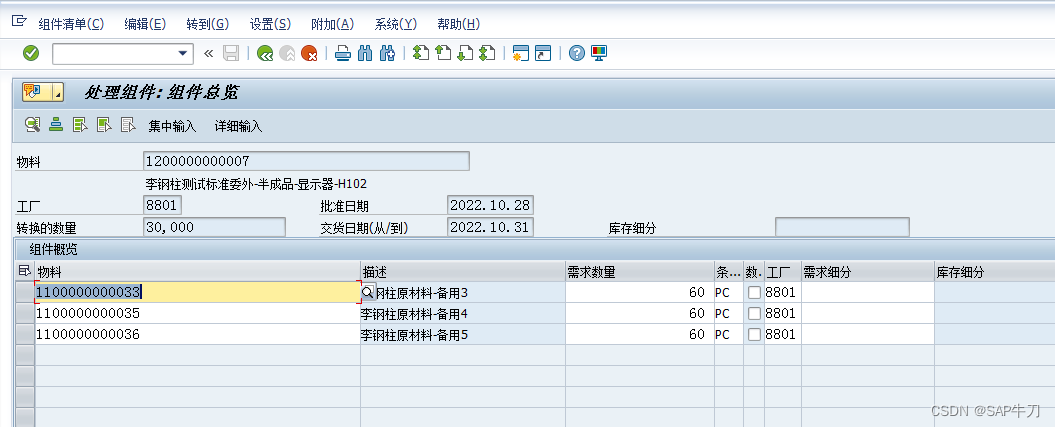This screenshot has width=1055, height=427.
Task: Click unit cell PC in row 1100000000035
Action: 729,313
